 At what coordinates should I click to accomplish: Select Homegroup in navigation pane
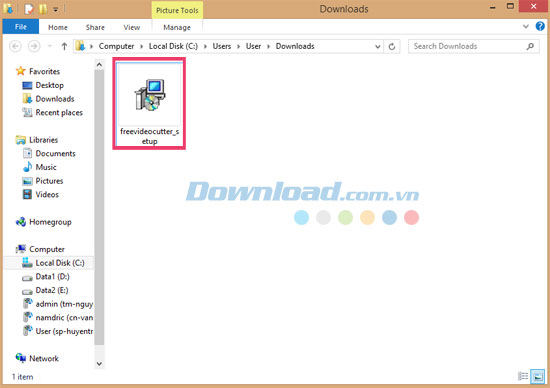(x=50, y=222)
